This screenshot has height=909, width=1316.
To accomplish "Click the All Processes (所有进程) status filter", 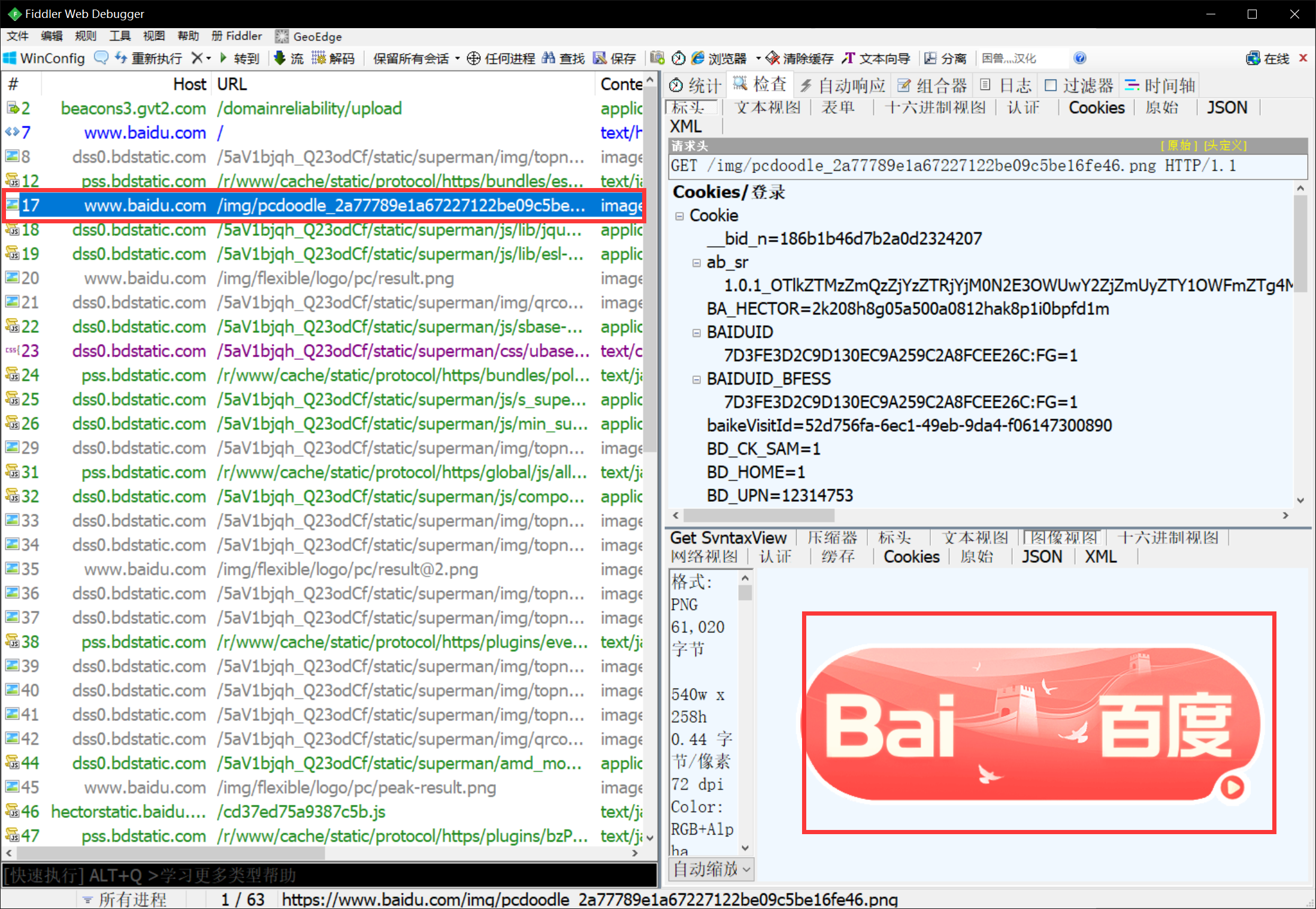I will pyautogui.click(x=125, y=899).
